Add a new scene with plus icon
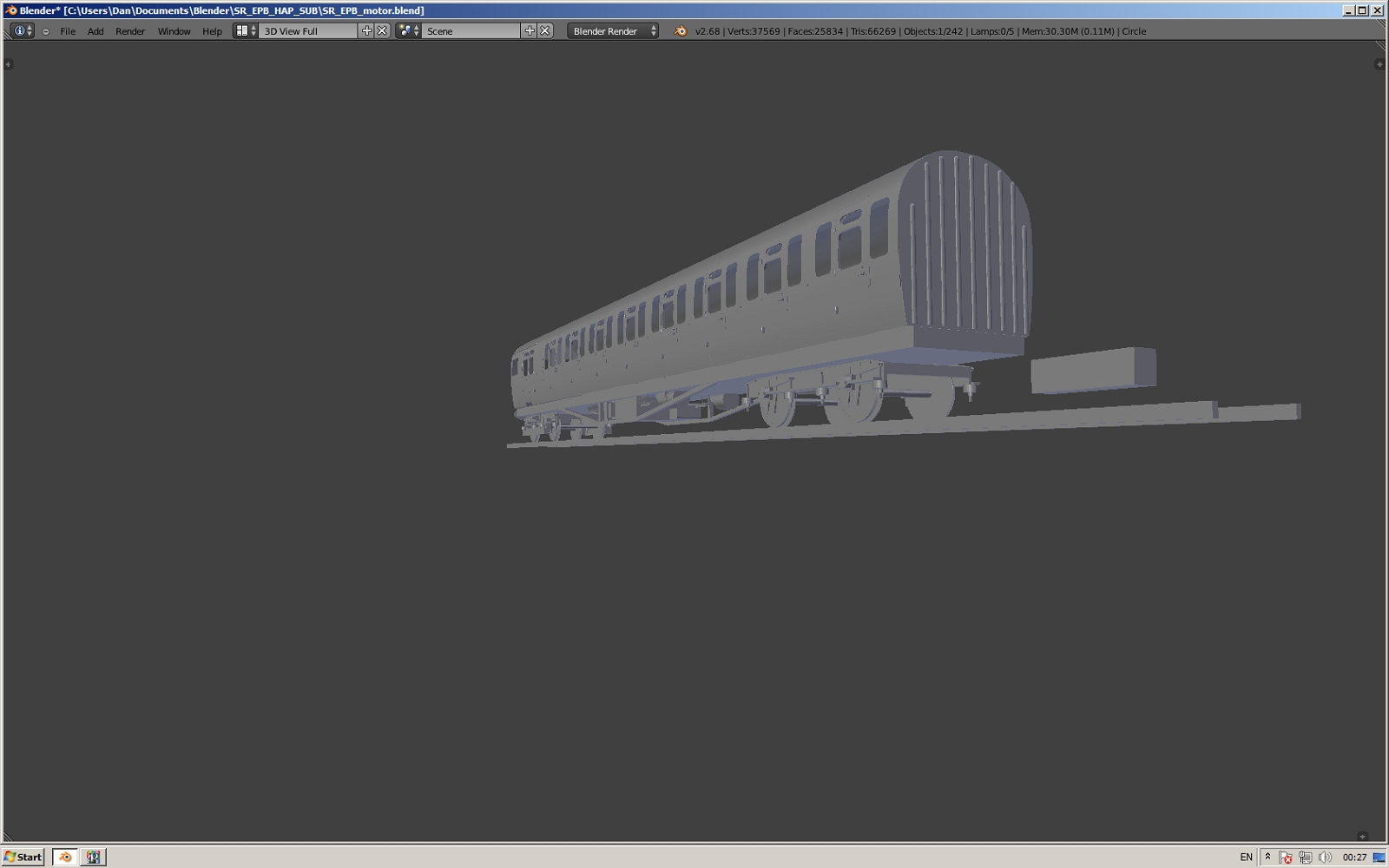1389x868 pixels. (x=530, y=31)
